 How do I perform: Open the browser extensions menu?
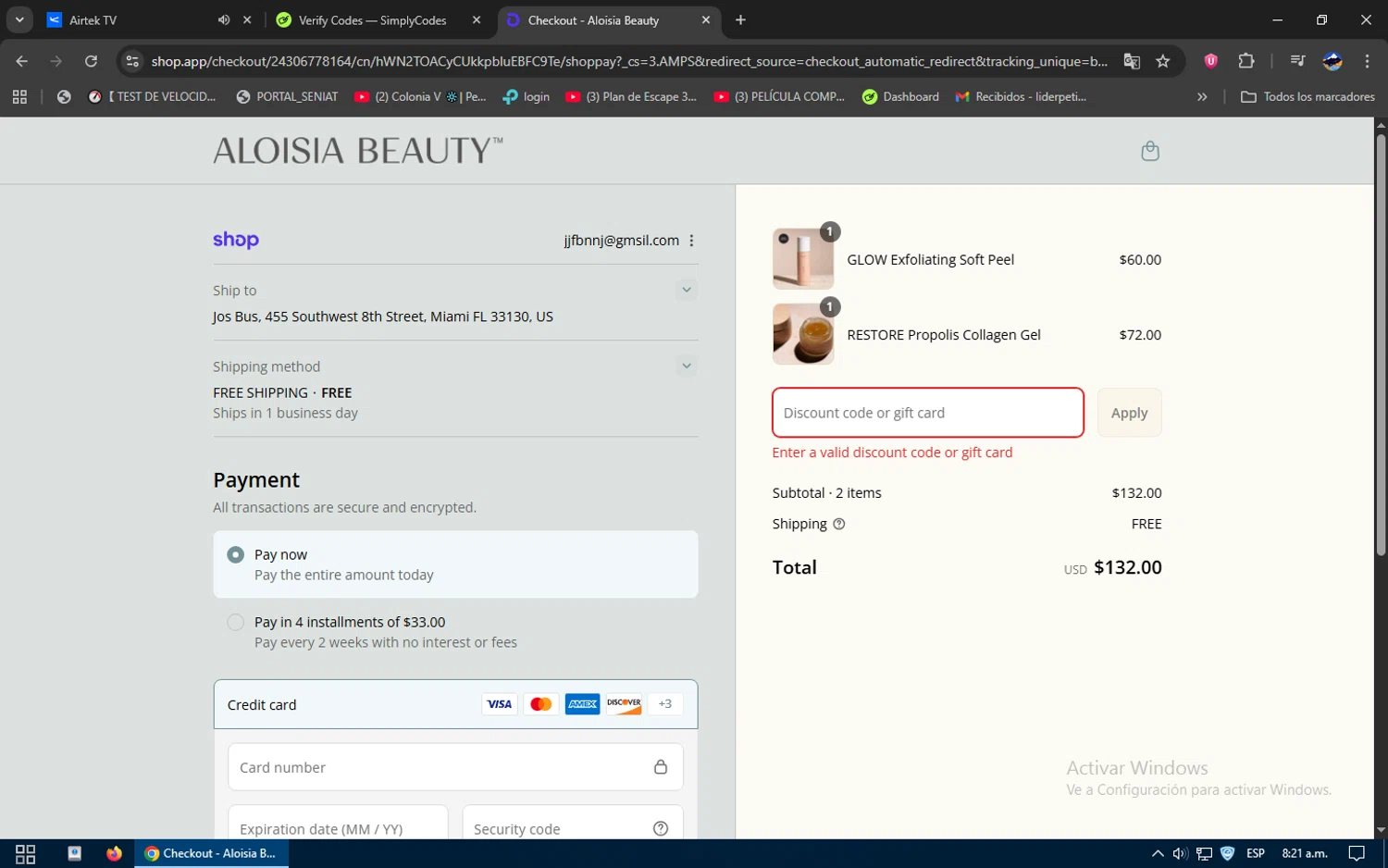[x=1246, y=61]
